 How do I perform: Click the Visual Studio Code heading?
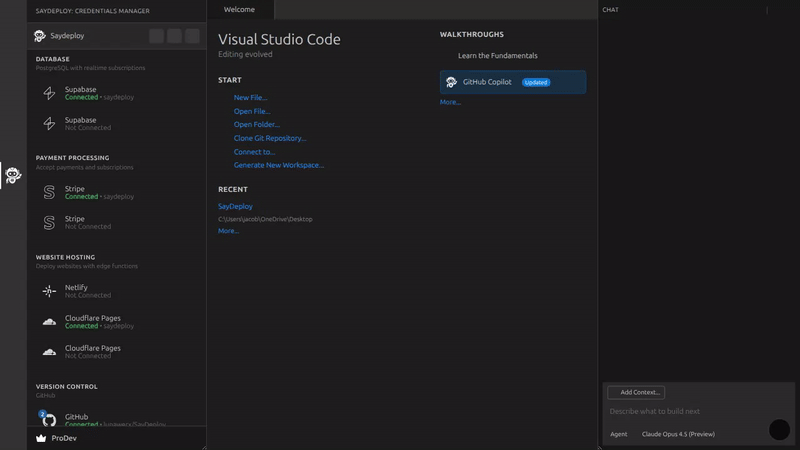pyautogui.click(x=279, y=39)
